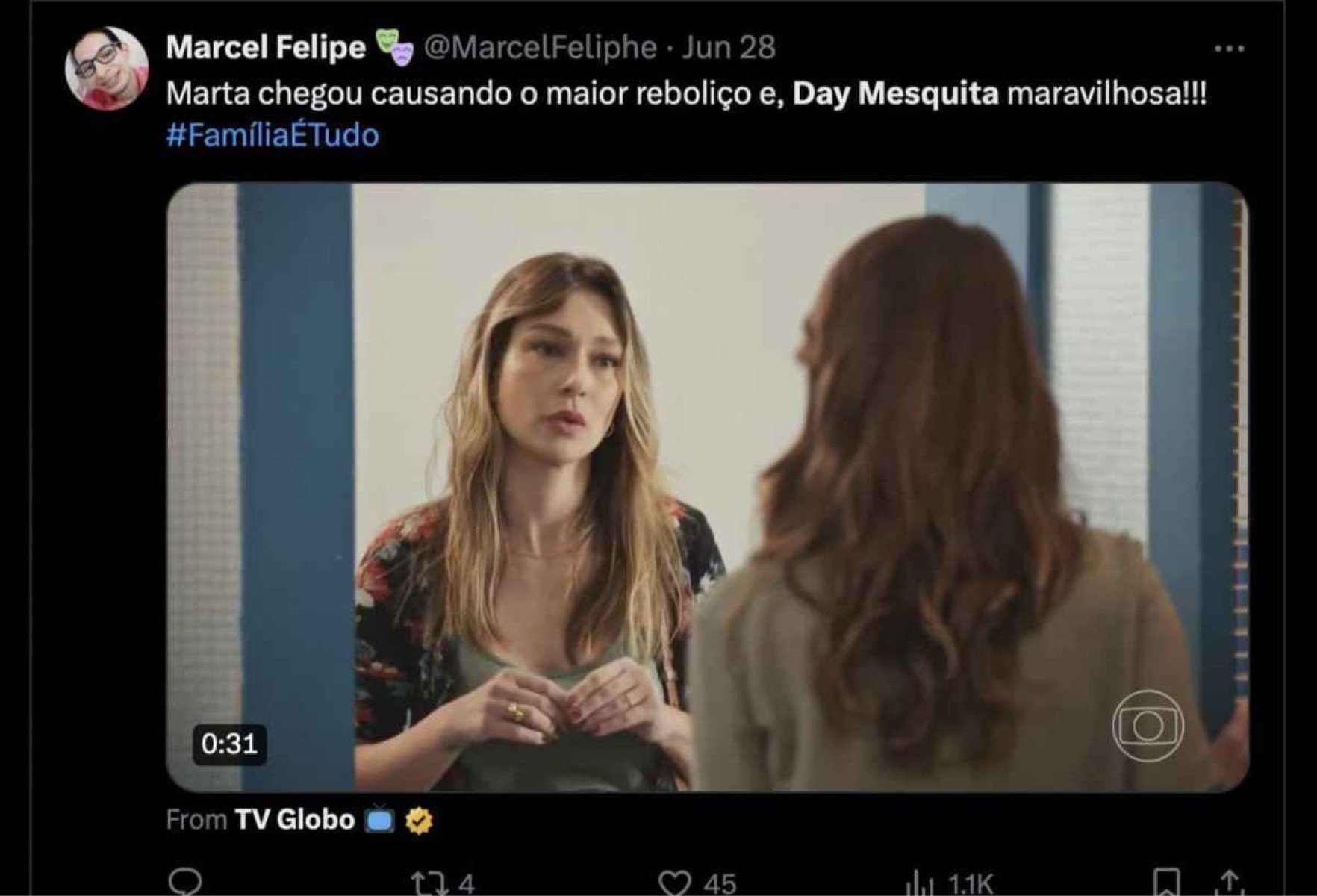This screenshot has width=1317, height=896.
Task: Click the reply speech bubble icon
Action: [184, 883]
